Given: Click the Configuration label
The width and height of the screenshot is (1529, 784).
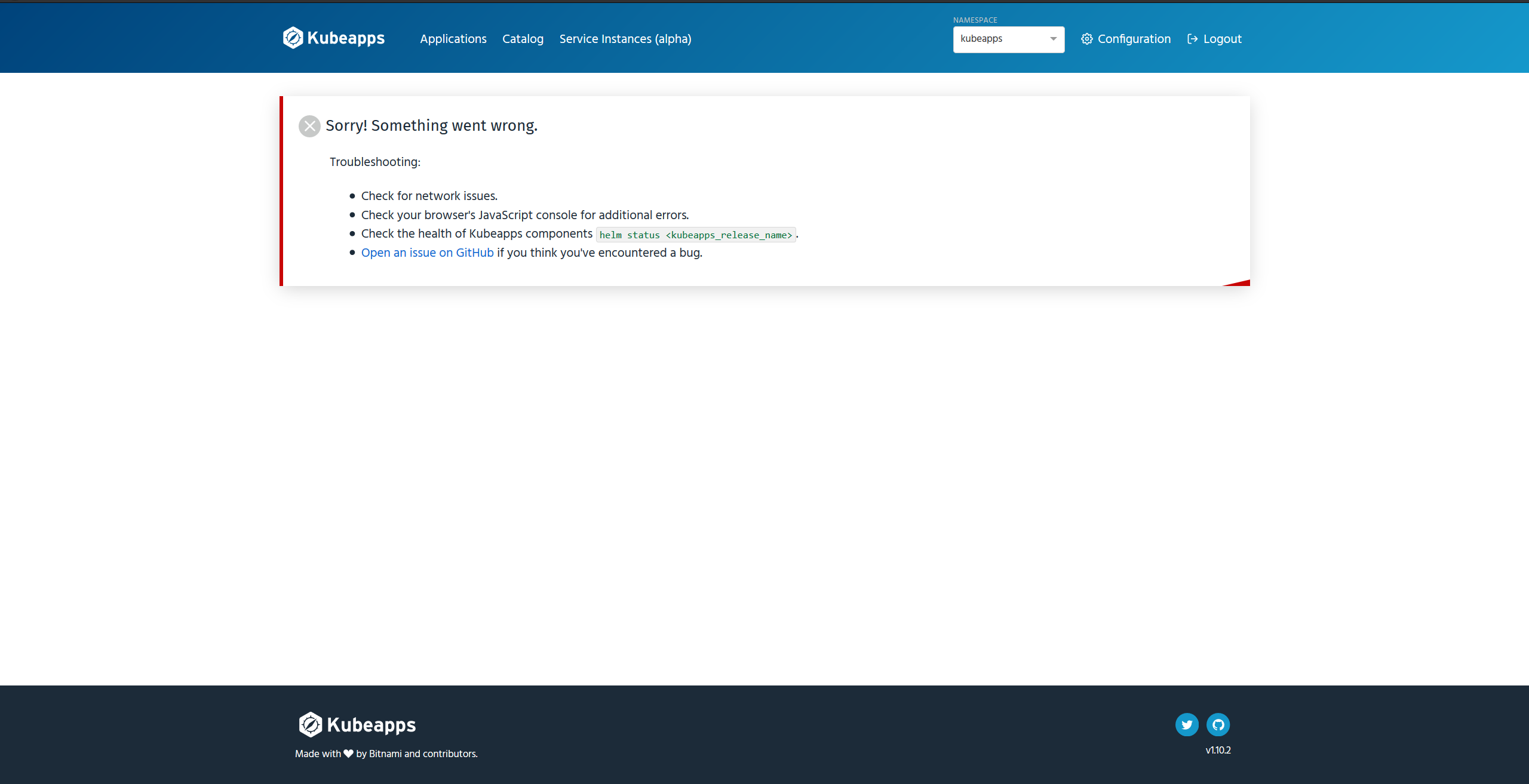Looking at the screenshot, I should pyautogui.click(x=1133, y=38).
